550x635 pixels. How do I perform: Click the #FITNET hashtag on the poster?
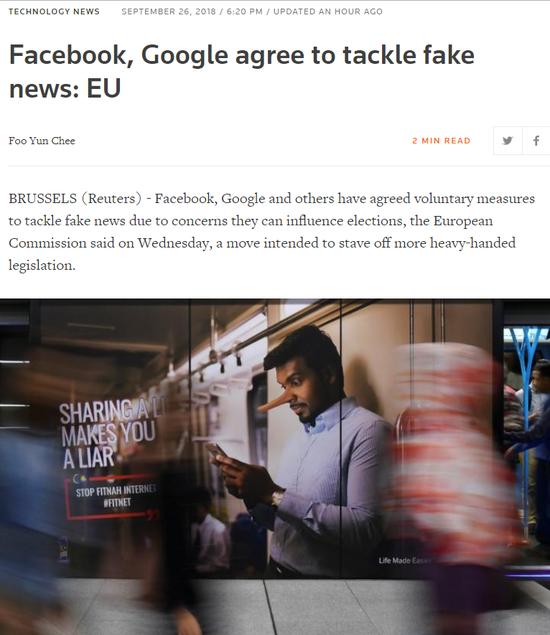click(x=117, y=503)
